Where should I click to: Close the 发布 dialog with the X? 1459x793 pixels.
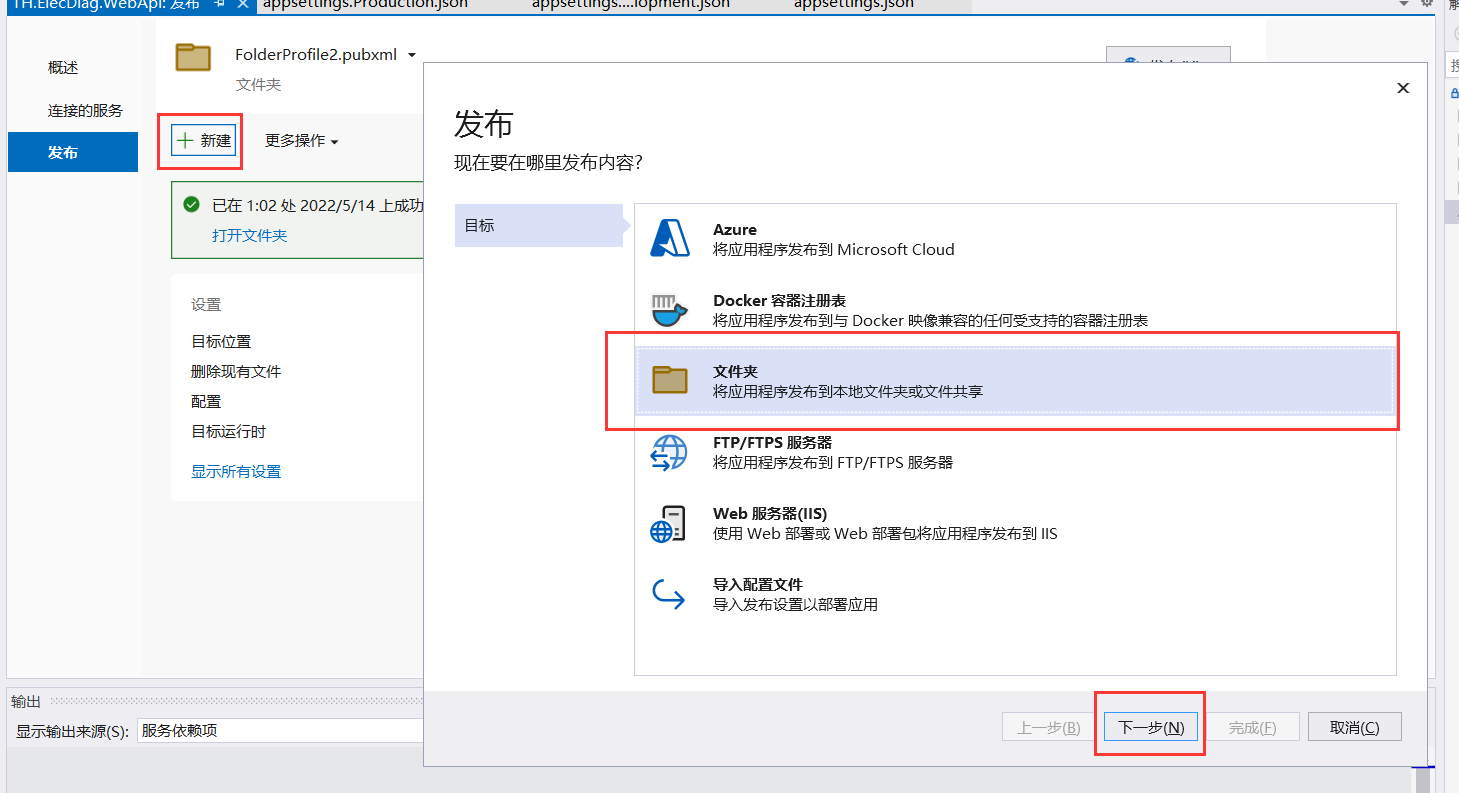click(x=1403, y=88)
